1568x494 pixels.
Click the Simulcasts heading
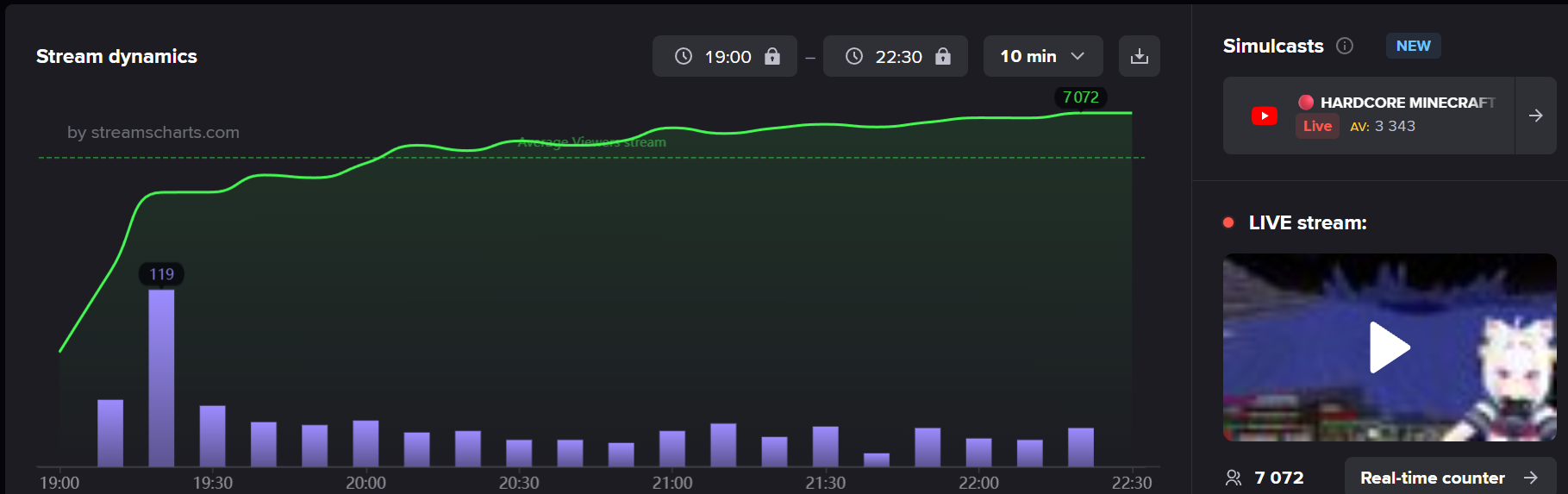pyautogui.click(x=1273, y=46)
